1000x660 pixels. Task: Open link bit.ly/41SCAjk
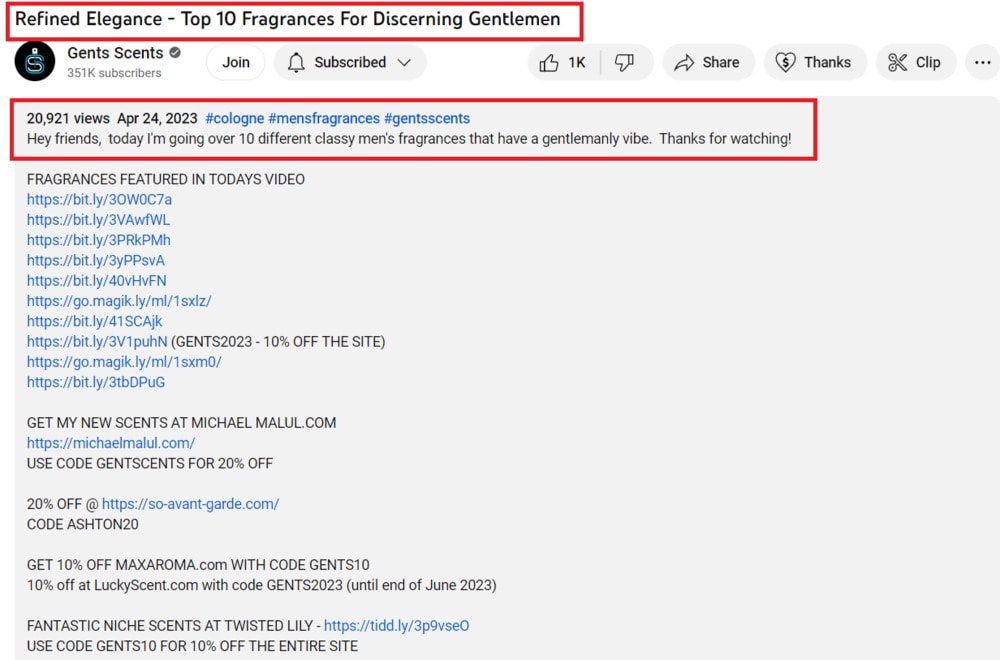click(x=94, y=321)
